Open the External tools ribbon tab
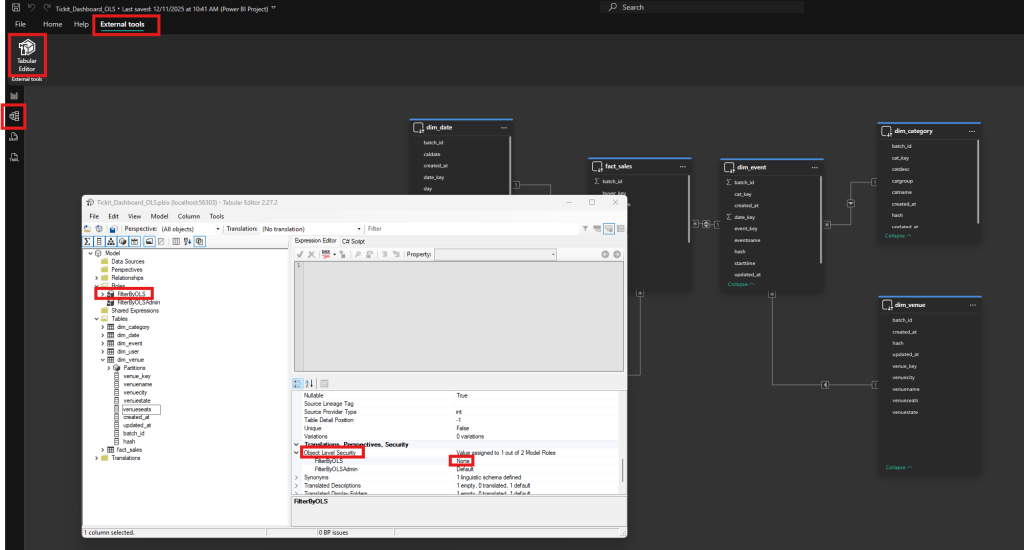Image resolution: width=1024 pixels, height=550 pixels. point(122,23)
